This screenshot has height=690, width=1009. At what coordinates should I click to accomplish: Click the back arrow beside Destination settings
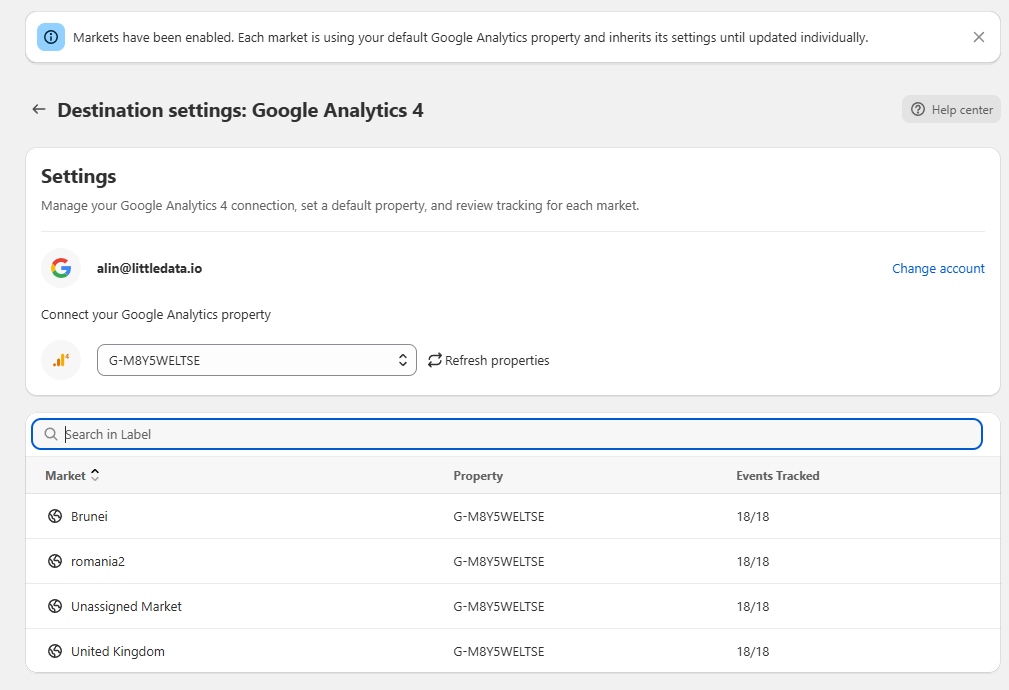click(39, 110)
